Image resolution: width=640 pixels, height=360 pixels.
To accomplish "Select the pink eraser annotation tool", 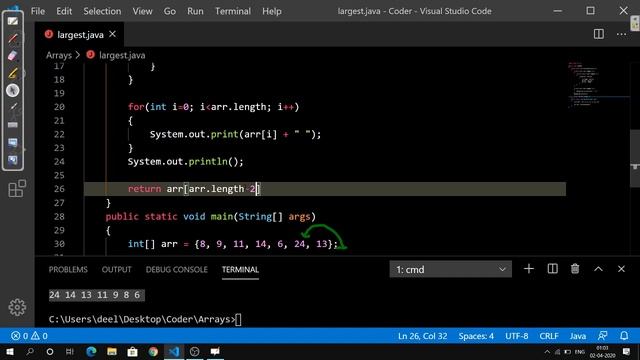I will click(13, 56).
